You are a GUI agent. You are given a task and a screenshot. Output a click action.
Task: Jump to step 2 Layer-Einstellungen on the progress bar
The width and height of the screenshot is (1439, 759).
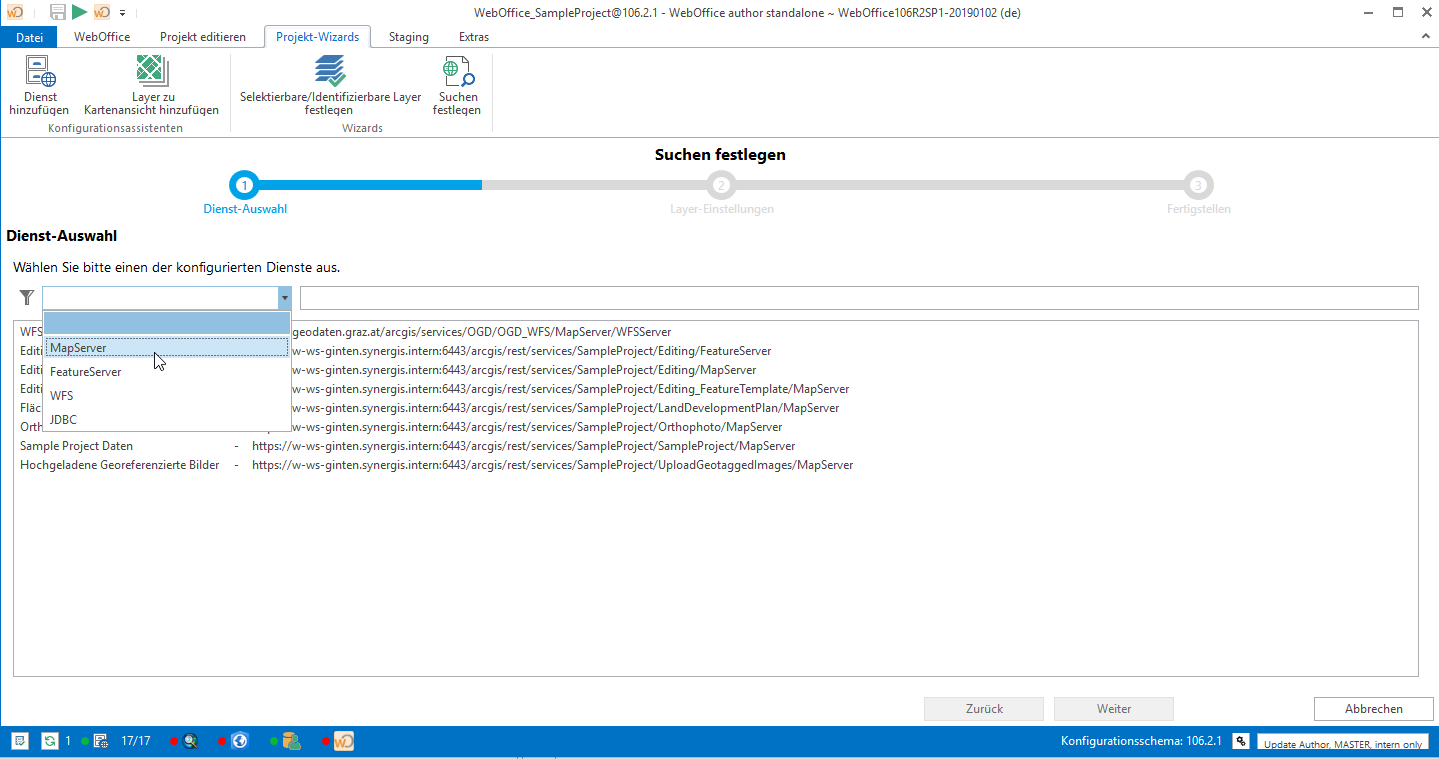[x=721, y=185]
